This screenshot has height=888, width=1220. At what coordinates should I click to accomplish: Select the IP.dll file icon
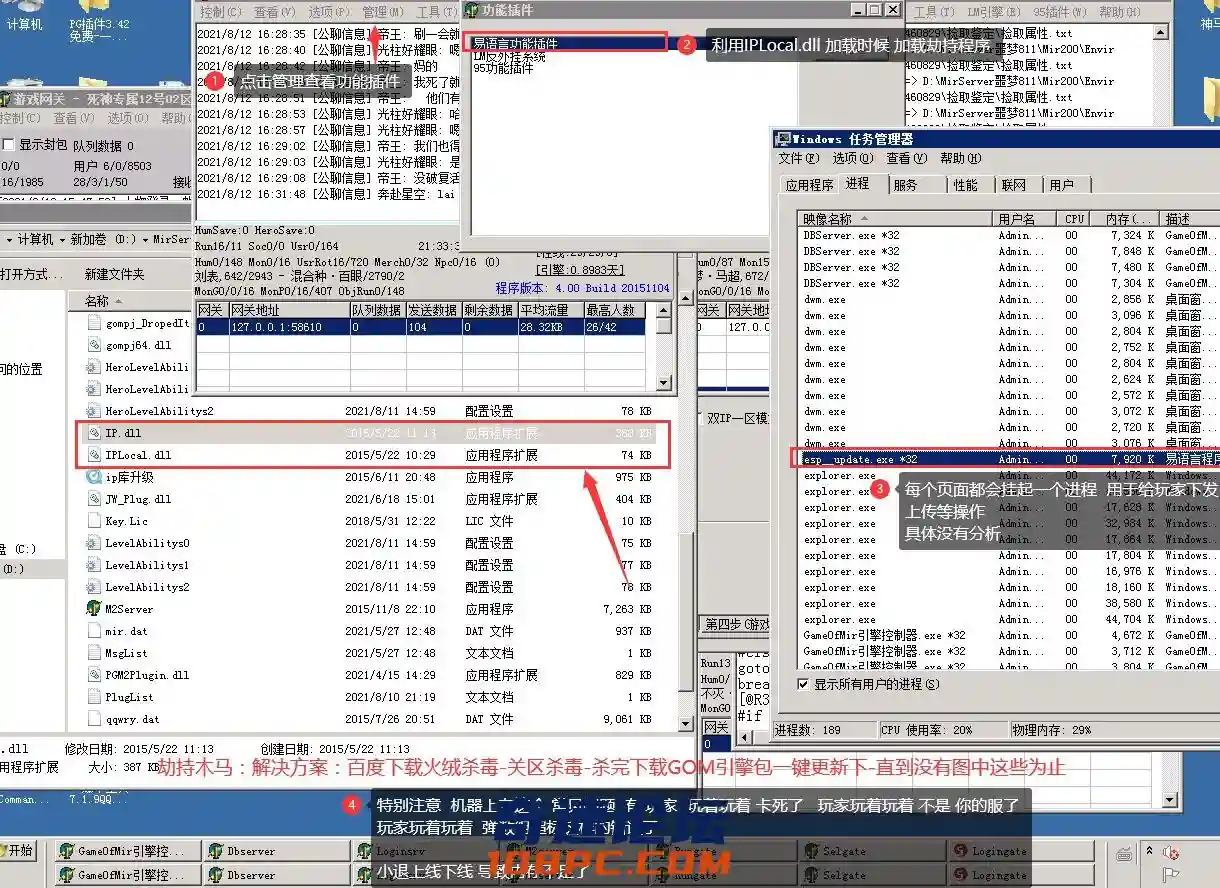point(95,433)
